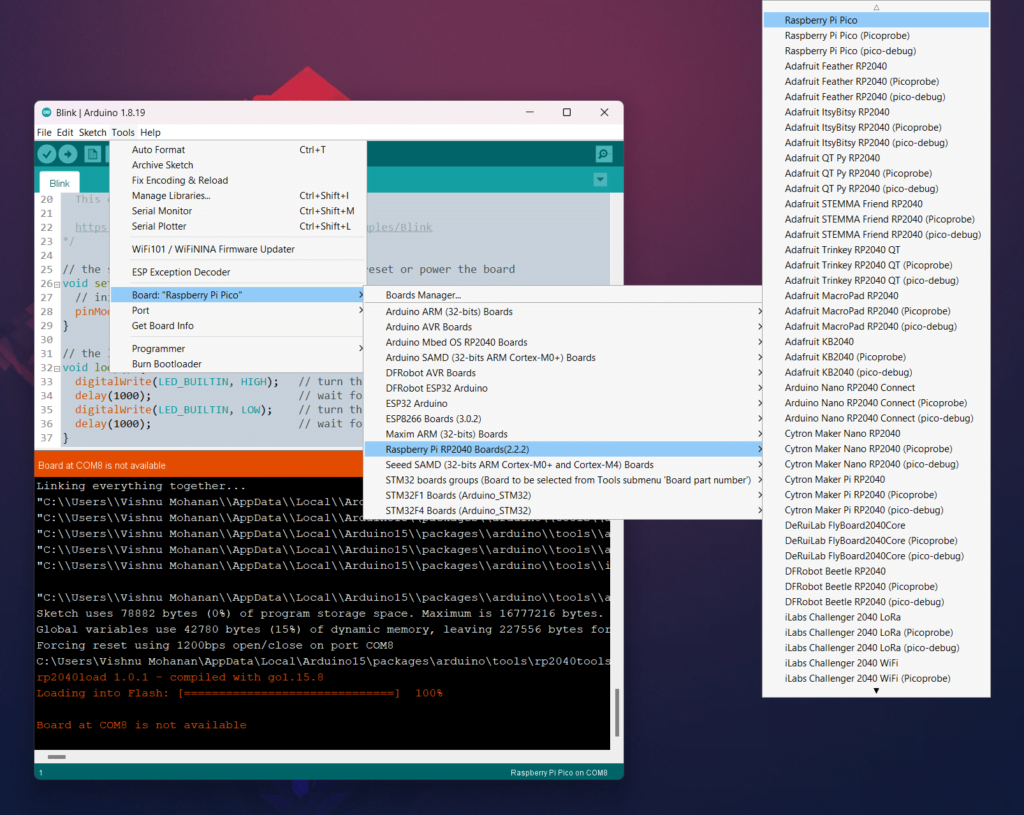The width and height of the screenshot is (1024, 815).
Task: Click the console vertical scrollbar thumb
Action: tap(616, 712)
